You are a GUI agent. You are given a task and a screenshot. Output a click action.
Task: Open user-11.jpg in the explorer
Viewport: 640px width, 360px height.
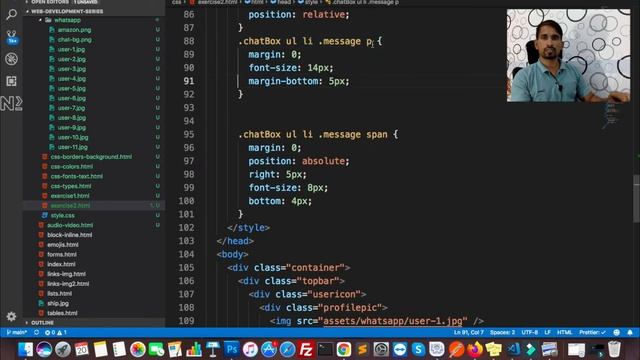[x=73, y=147]
